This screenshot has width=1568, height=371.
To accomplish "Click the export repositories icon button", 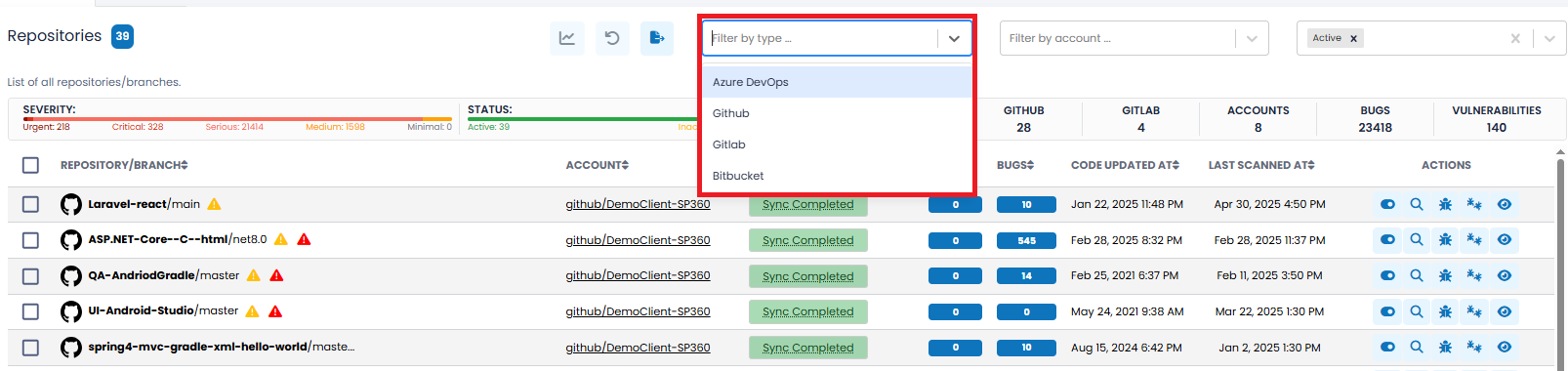I will [x=657, y=38].
